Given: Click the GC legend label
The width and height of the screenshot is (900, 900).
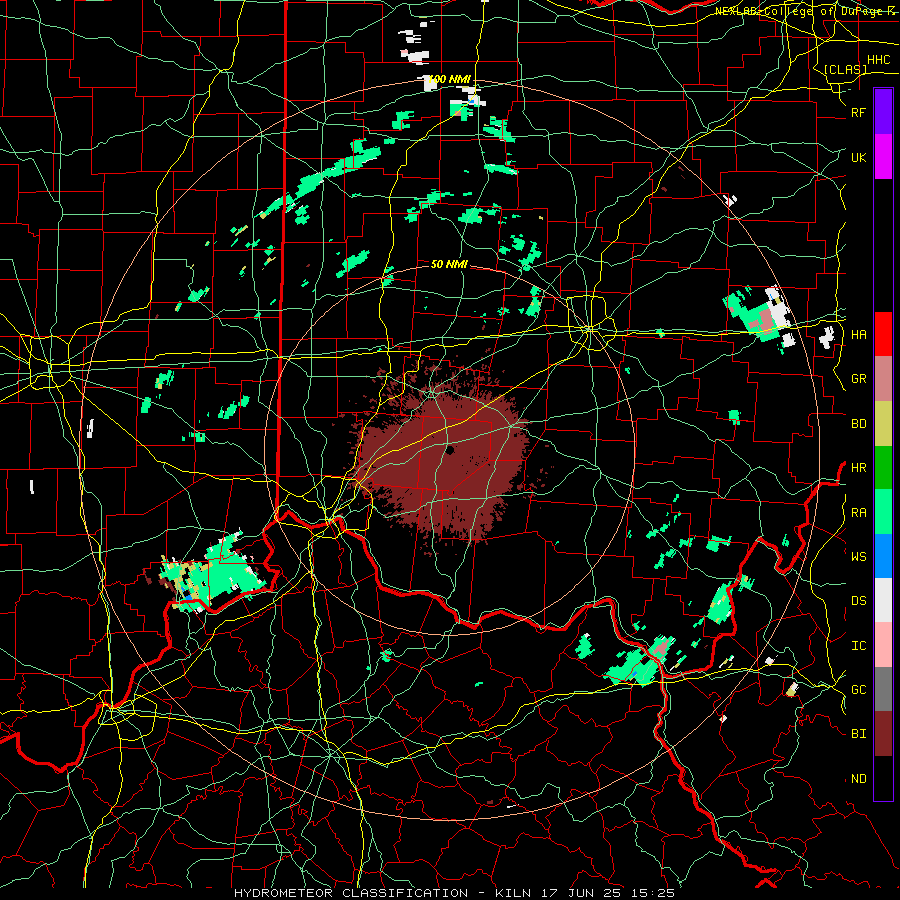Looking at the screenshot, I should tap(858, 689).
